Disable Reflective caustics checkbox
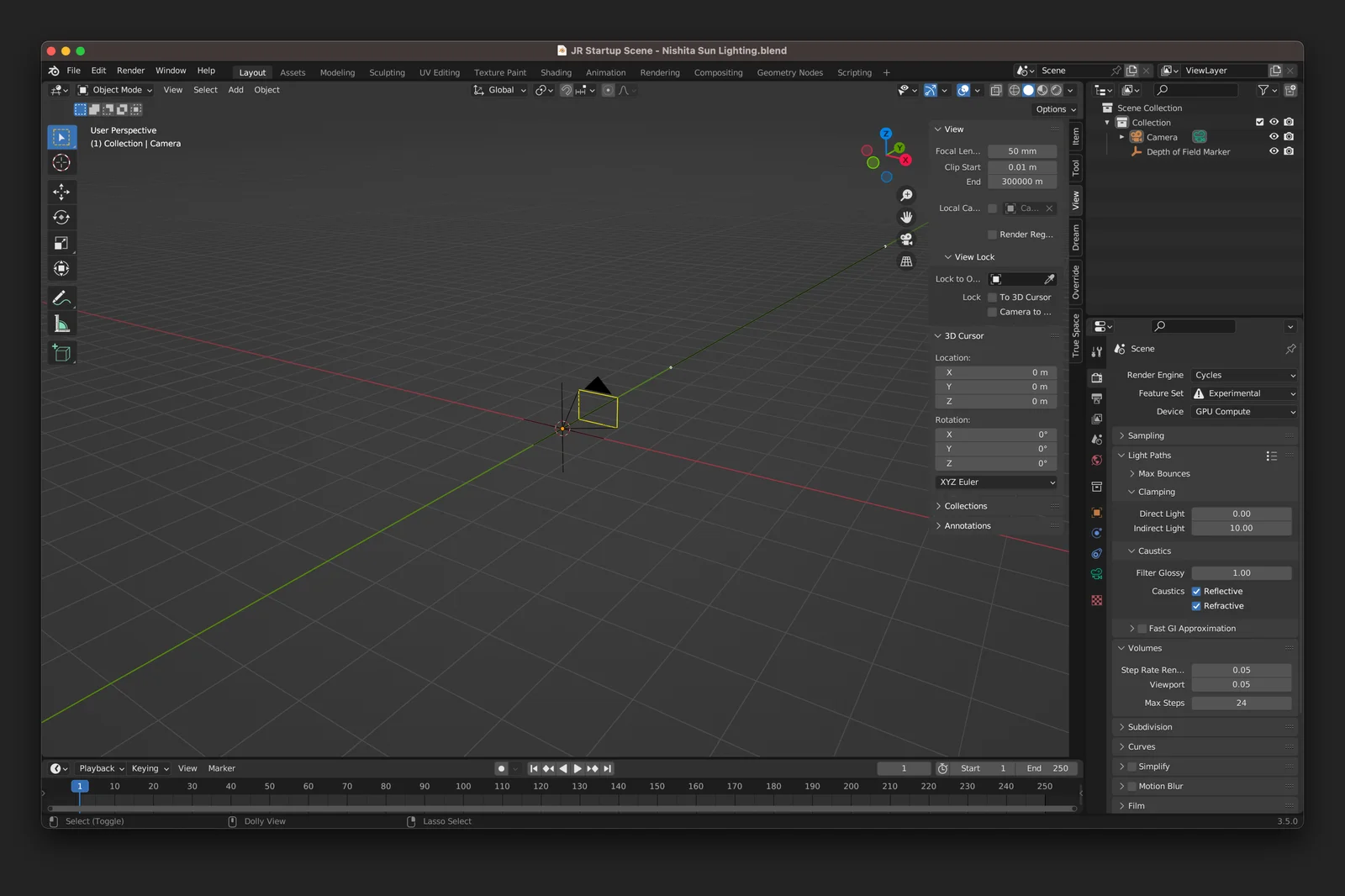 coord(1196,592)
